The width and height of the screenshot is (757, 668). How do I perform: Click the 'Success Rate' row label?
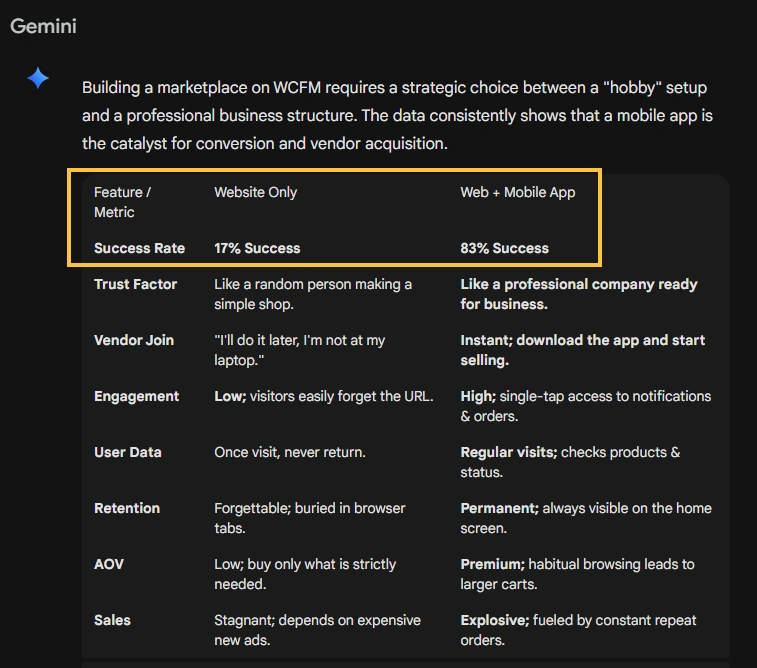tap(138, 248)
